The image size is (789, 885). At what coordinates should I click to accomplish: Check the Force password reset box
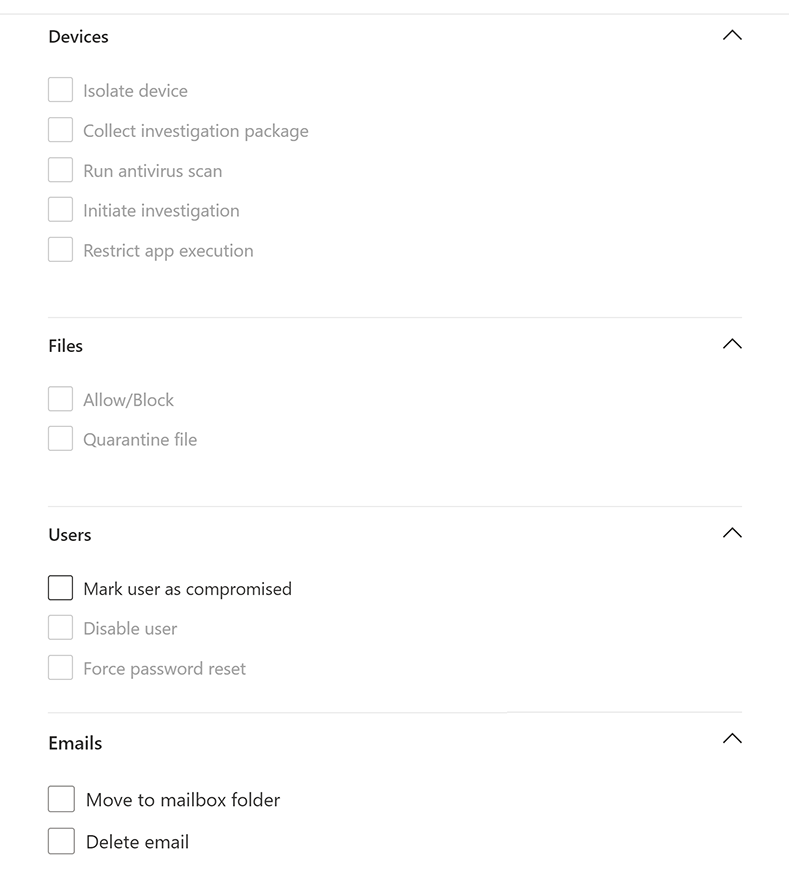click(x=61, y=668)
